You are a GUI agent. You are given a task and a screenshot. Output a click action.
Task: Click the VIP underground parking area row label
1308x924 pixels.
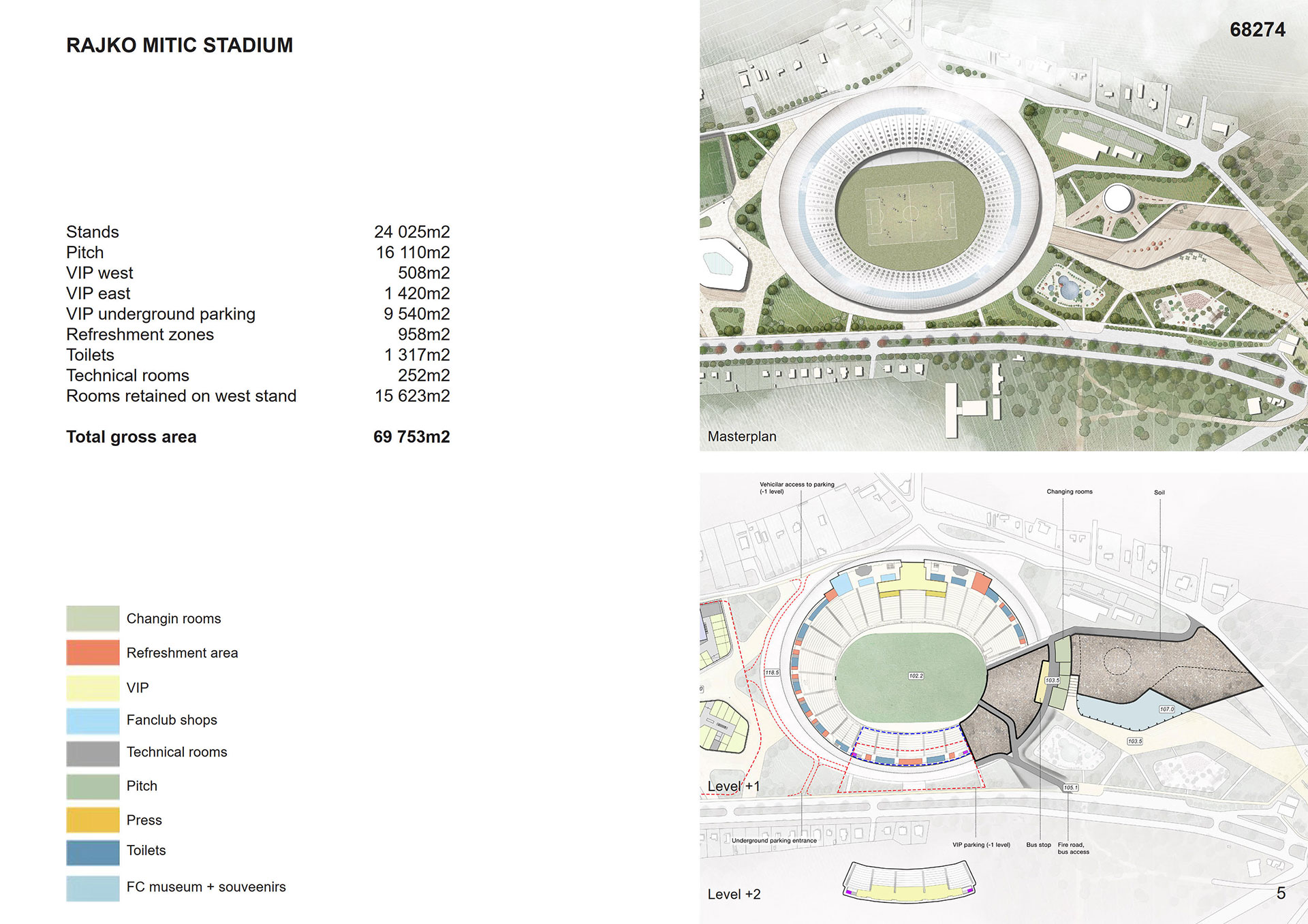click(160, 314)
